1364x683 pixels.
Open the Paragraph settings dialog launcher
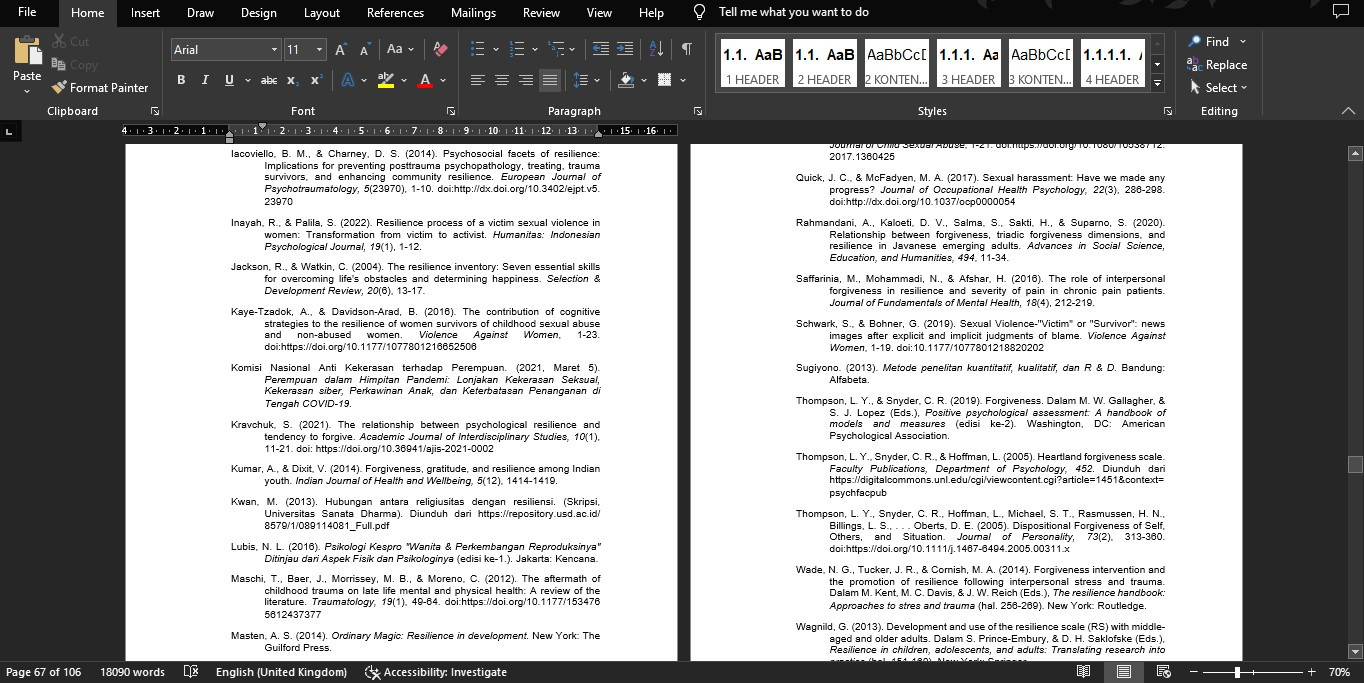click(x=697, y=111)
